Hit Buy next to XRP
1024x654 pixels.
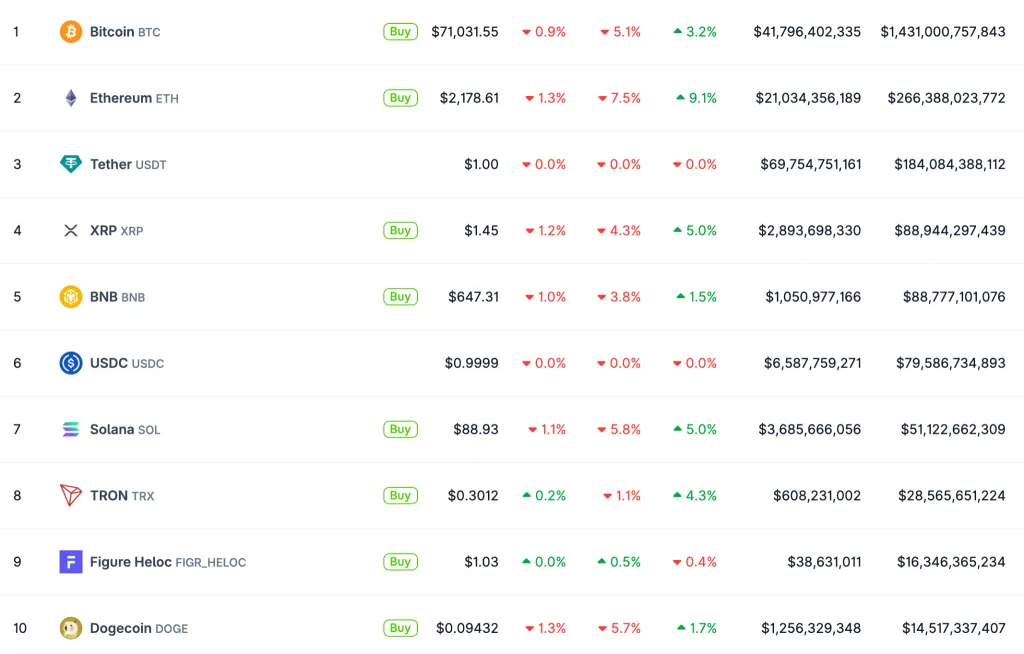(x=400, y=231)
